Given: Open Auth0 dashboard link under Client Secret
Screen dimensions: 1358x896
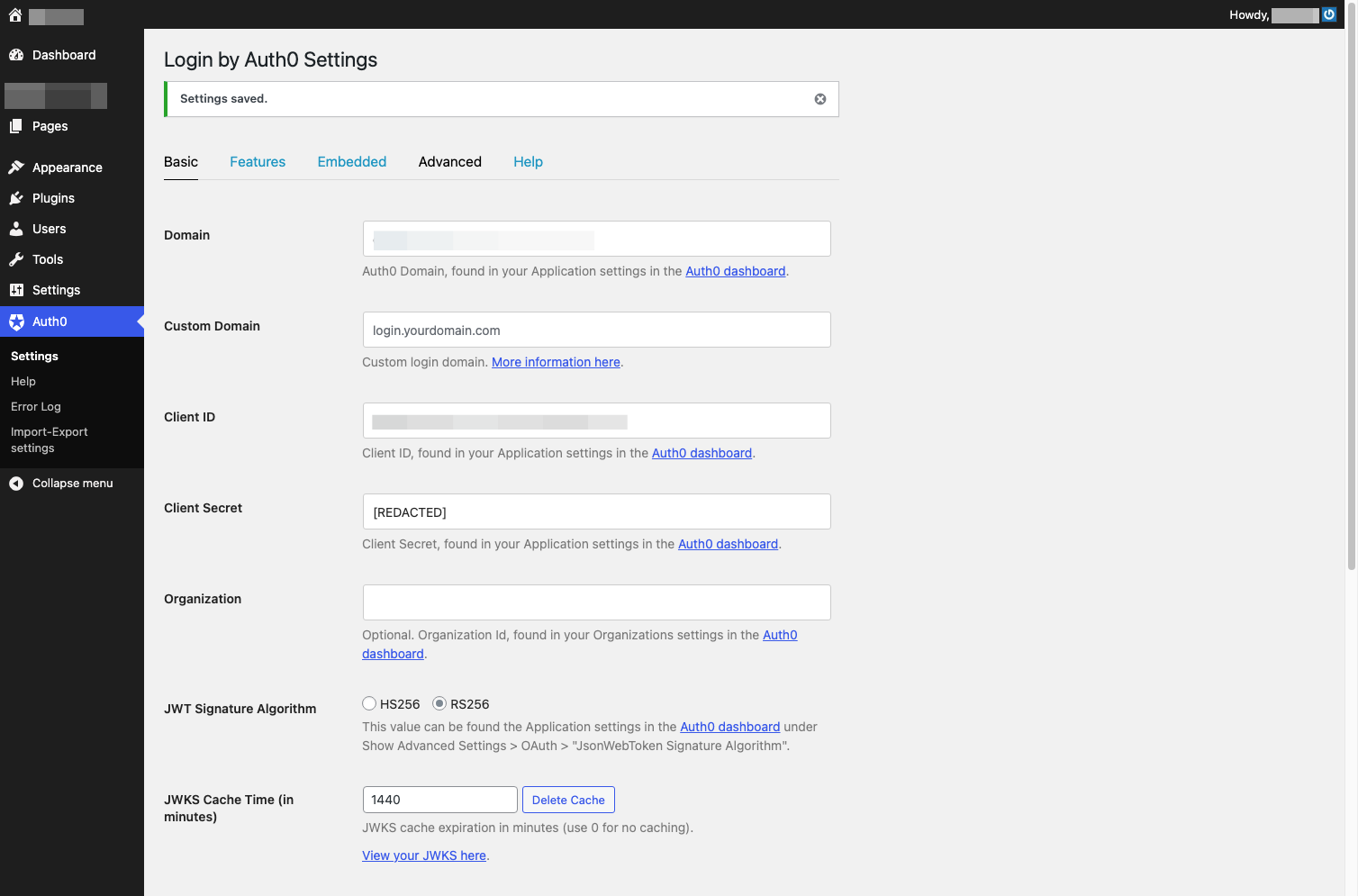Looking at the screenshot, I should coord(728,544).
